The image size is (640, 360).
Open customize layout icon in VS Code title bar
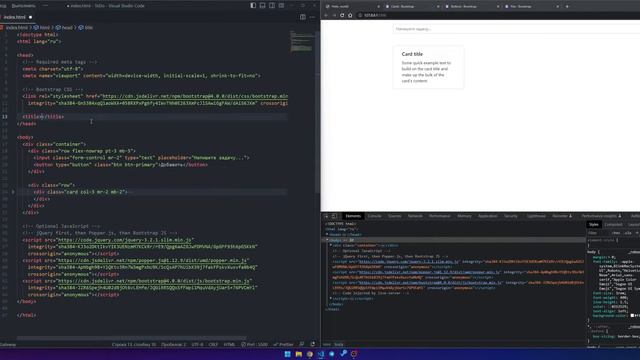[x=281, y=6]
